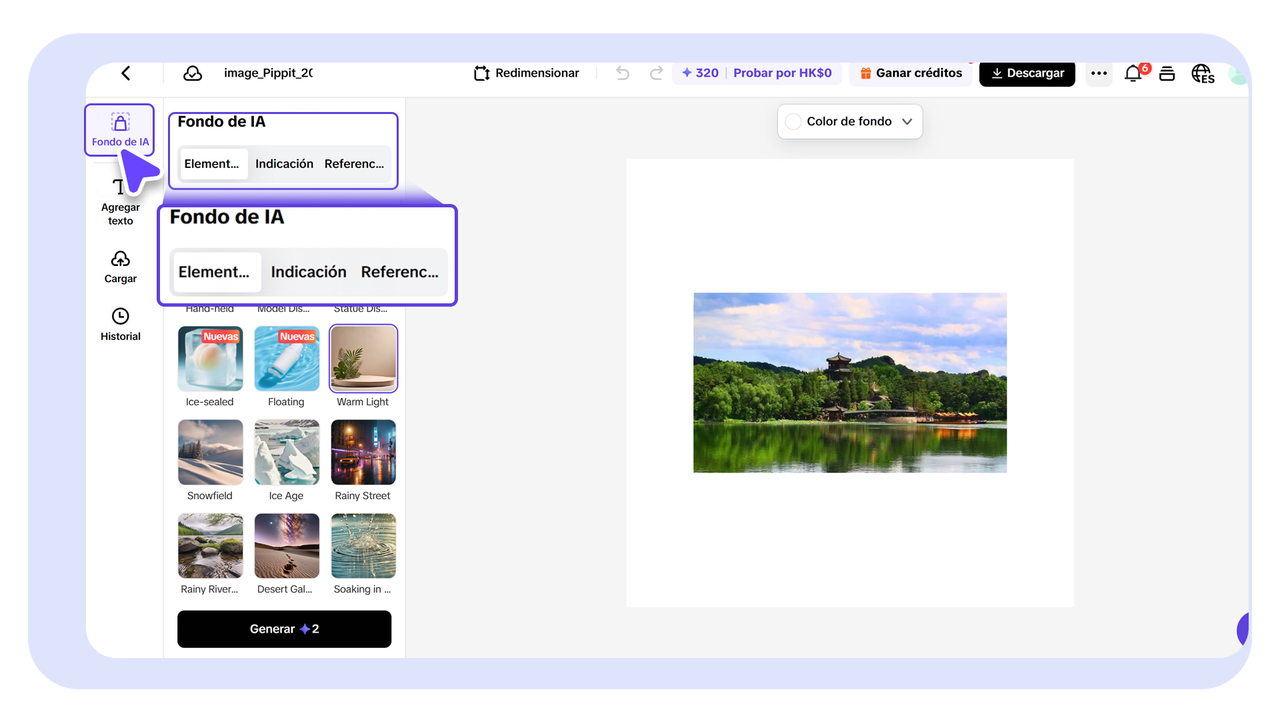Go back using the top-left arrow
Screen dimensions: 1280x720
126,73
